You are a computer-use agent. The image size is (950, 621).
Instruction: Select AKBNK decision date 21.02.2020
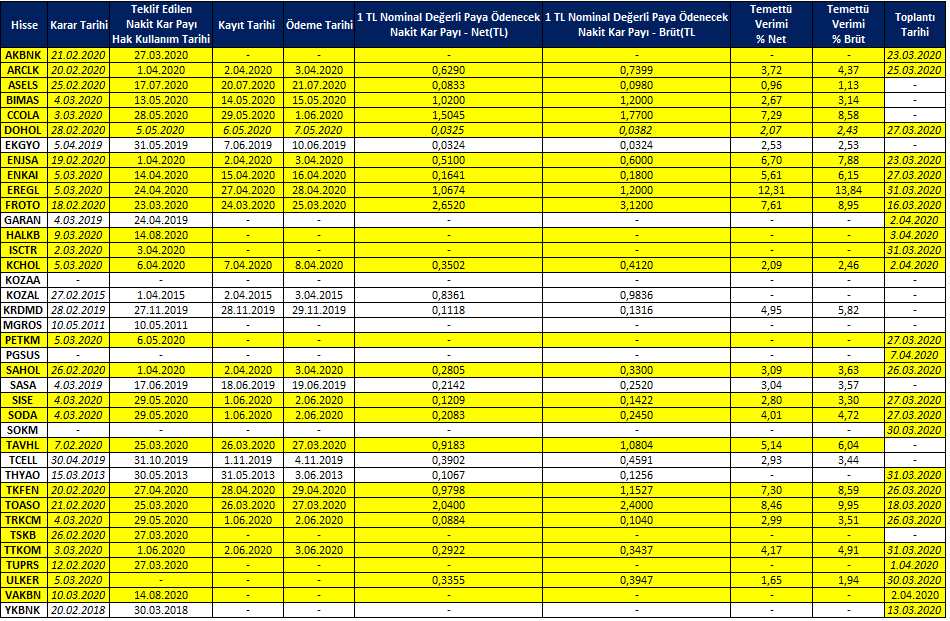click(78, 55)
